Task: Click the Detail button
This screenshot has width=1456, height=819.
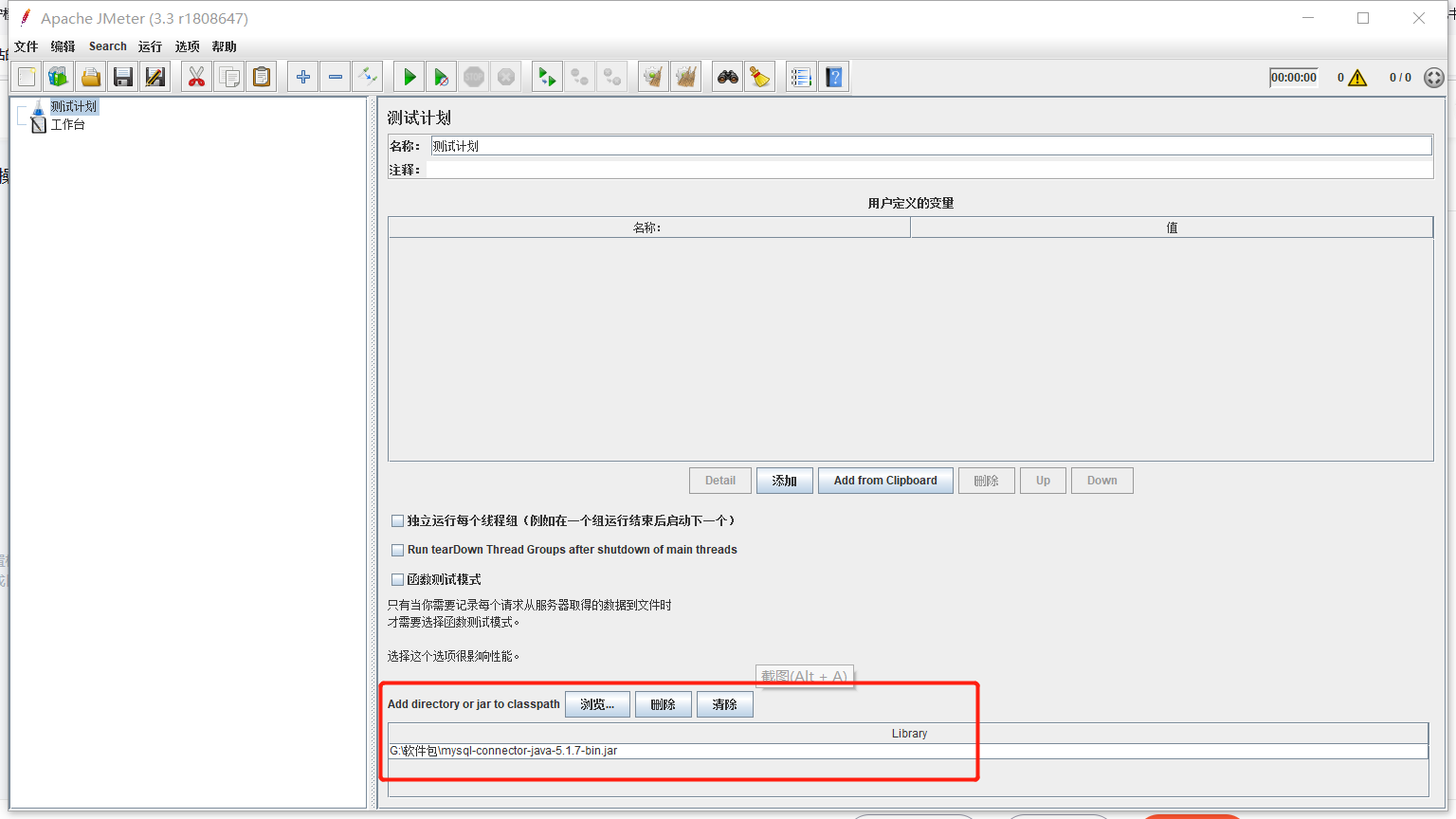Action: point(720,481)
